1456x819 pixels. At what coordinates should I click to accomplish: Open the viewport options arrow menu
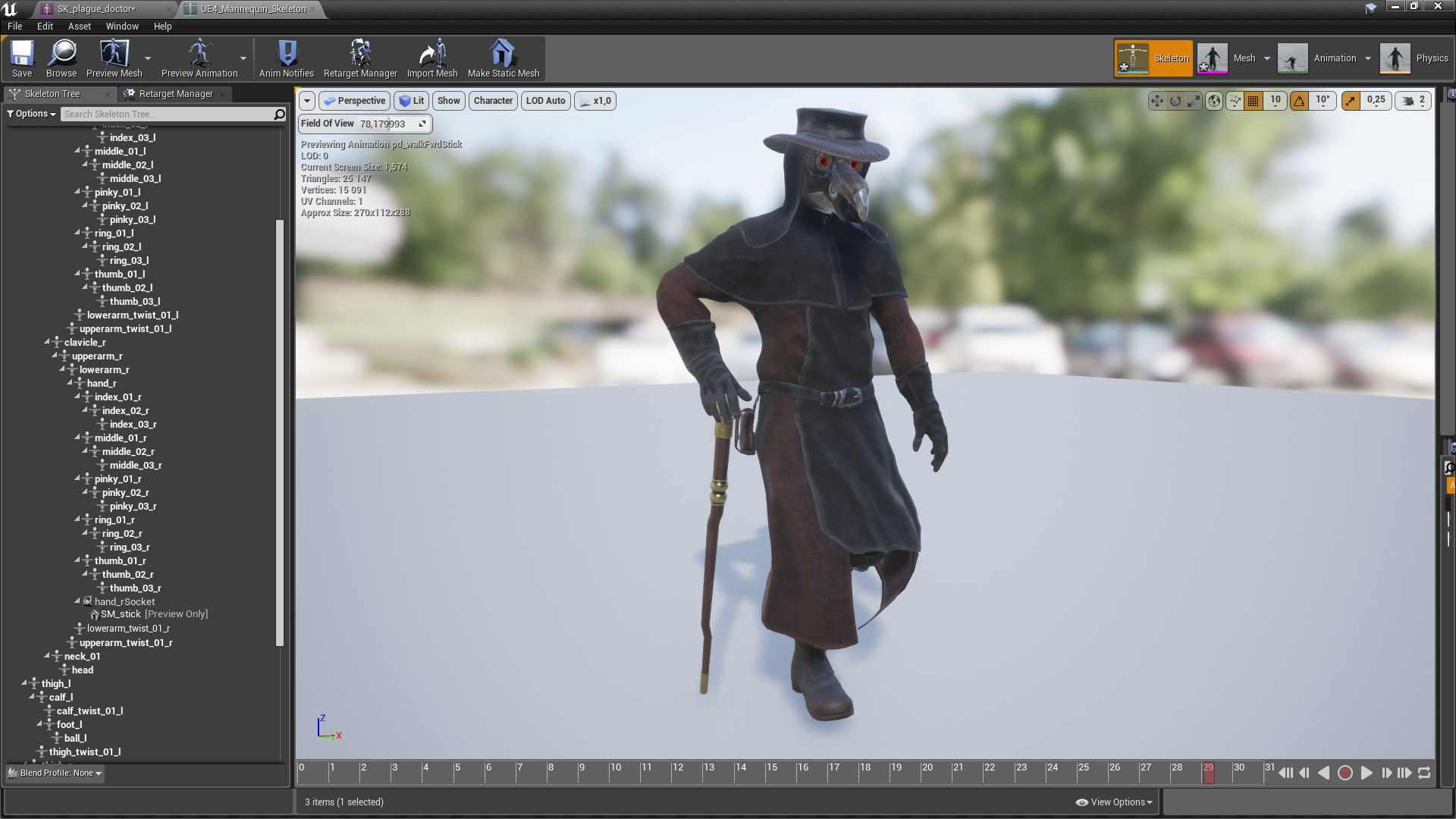click(x=307, y=101)
